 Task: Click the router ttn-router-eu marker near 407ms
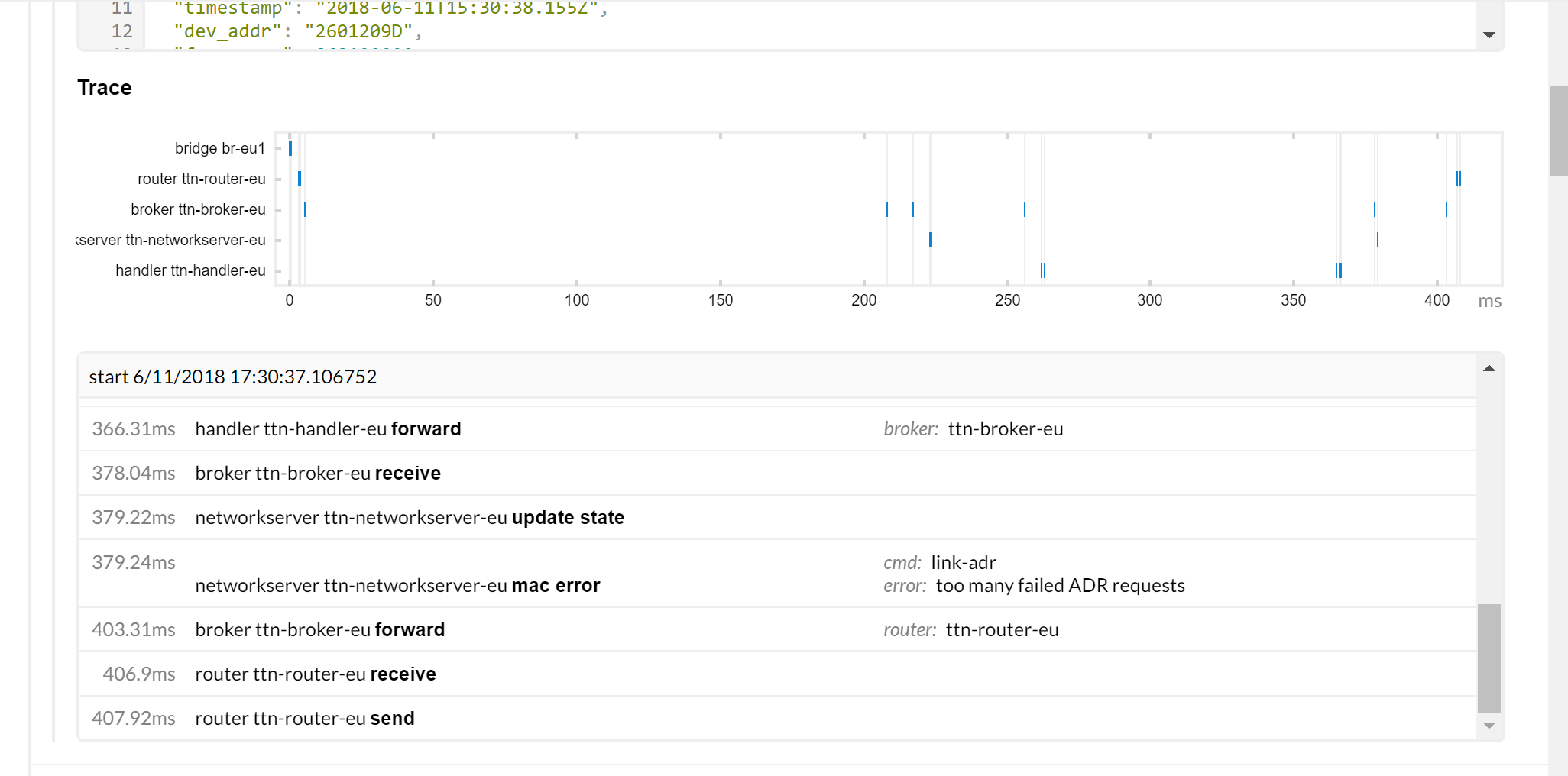(x=1459, y=179)
